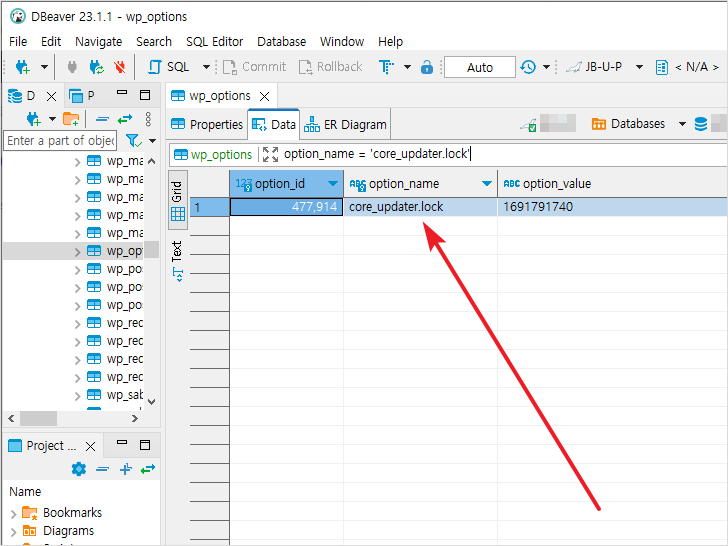The width and height of the screenshot is (728, 546).
Task: Toggle navigator Link with Editor arrows
Action: point(125,119)
